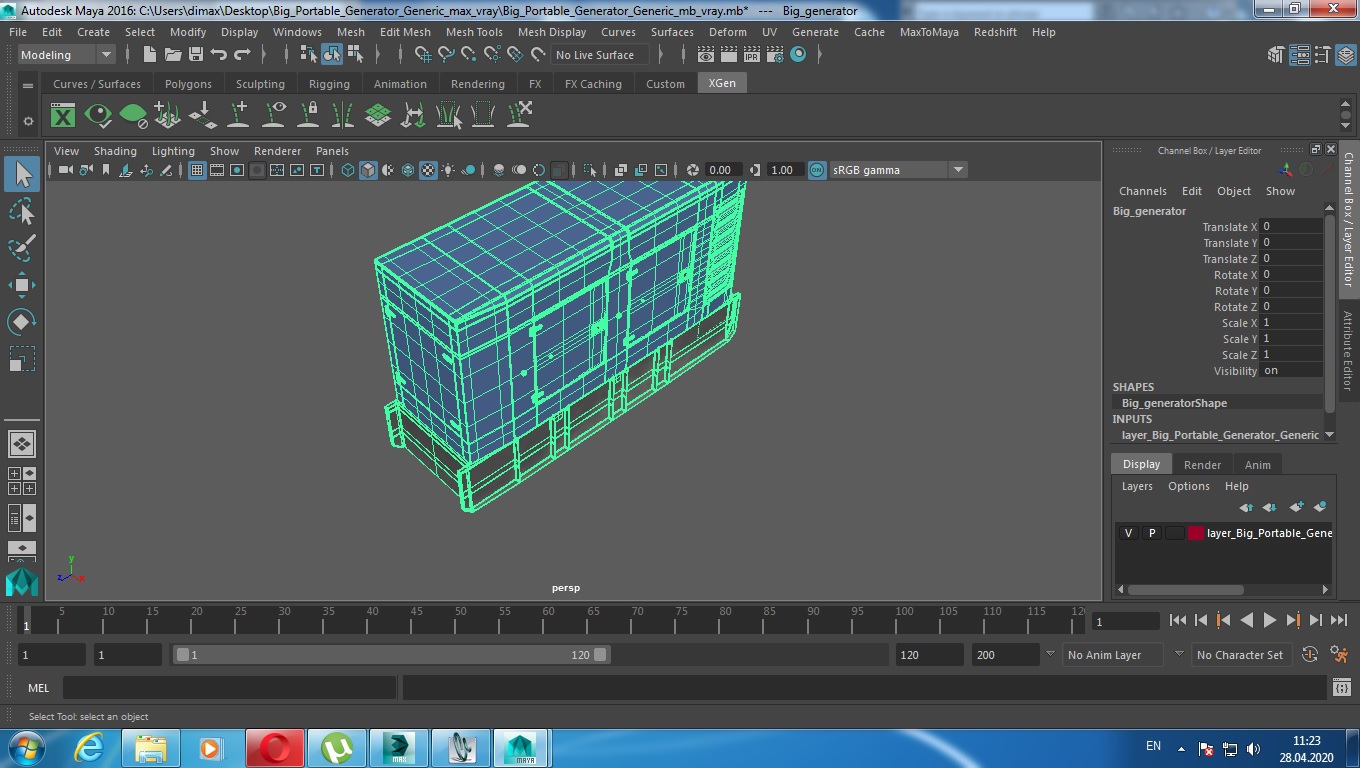Open the Anim layer tab
This screenshot has height=768, width=1360.
(x=1257, y=465)
